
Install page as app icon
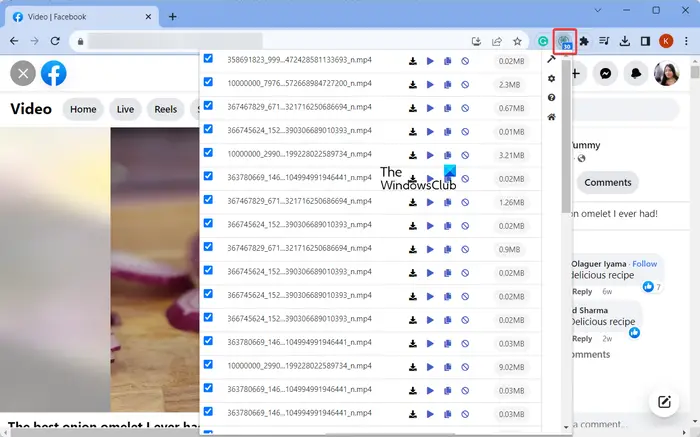pyautogui.click(x=476, y=42)
